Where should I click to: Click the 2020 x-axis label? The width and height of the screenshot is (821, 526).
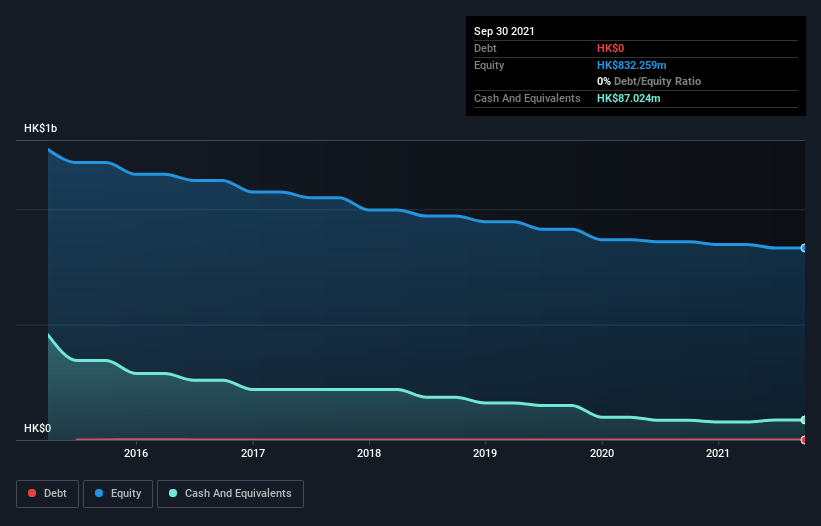tap(602, 453)
